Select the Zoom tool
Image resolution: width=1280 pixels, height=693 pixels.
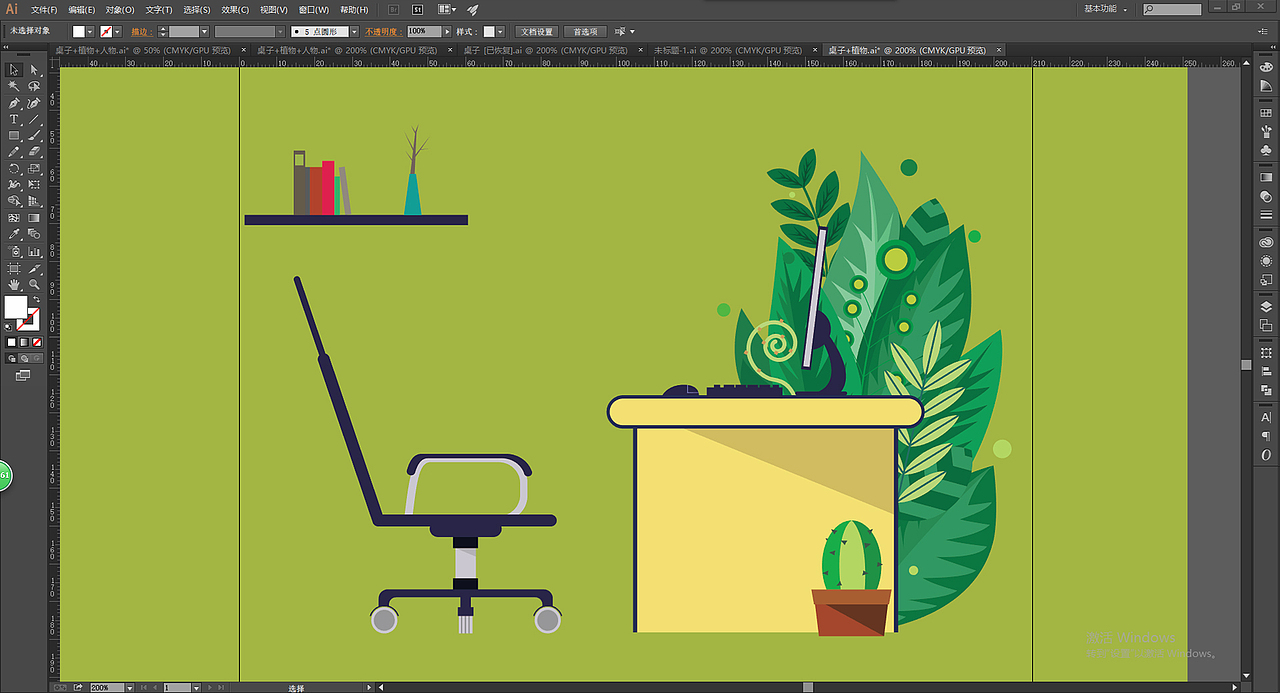pyautogui.click(x=33, y=284)
